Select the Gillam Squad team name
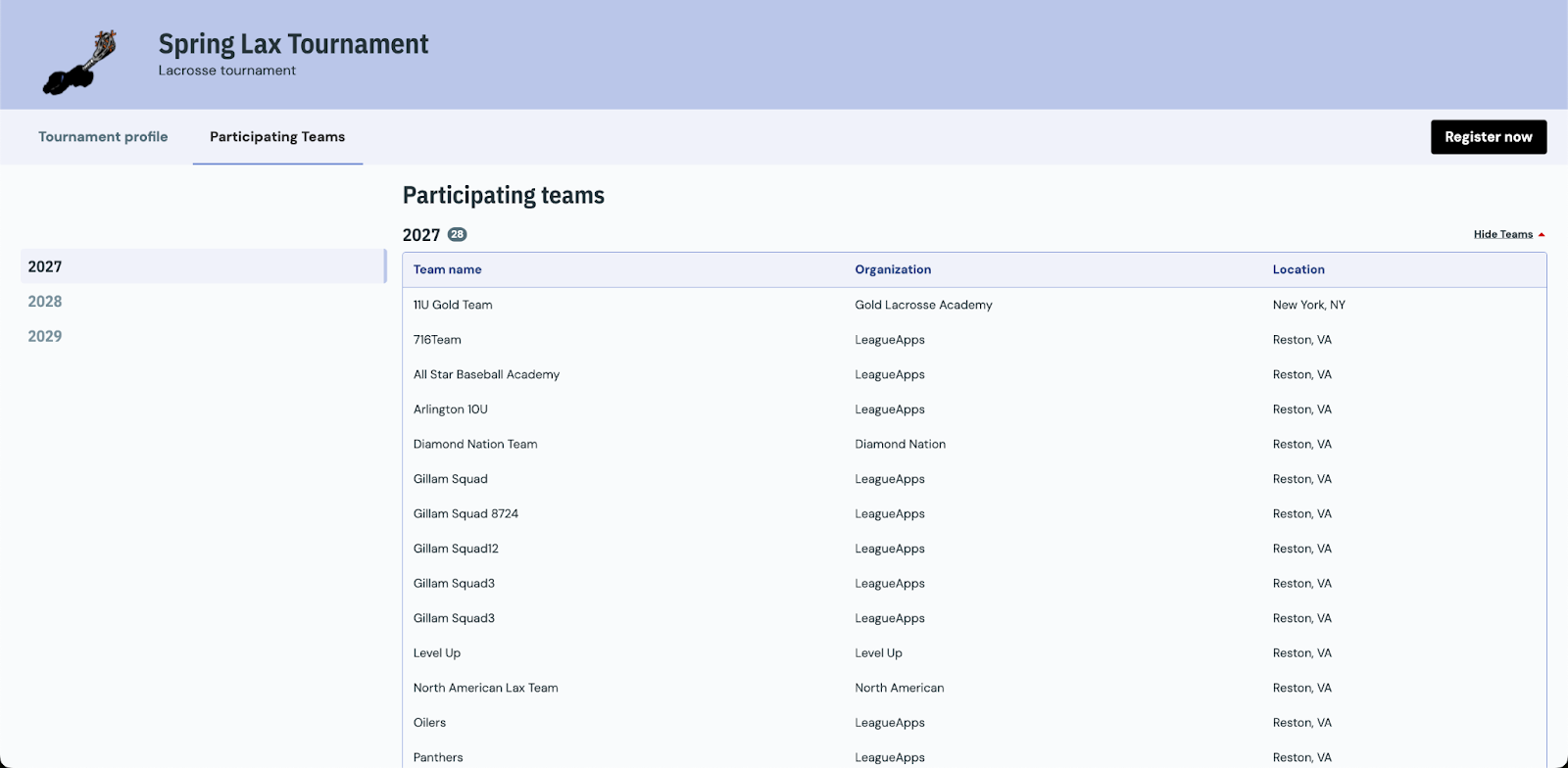Viewport: 1568px width, 768px height. (451, 479)
